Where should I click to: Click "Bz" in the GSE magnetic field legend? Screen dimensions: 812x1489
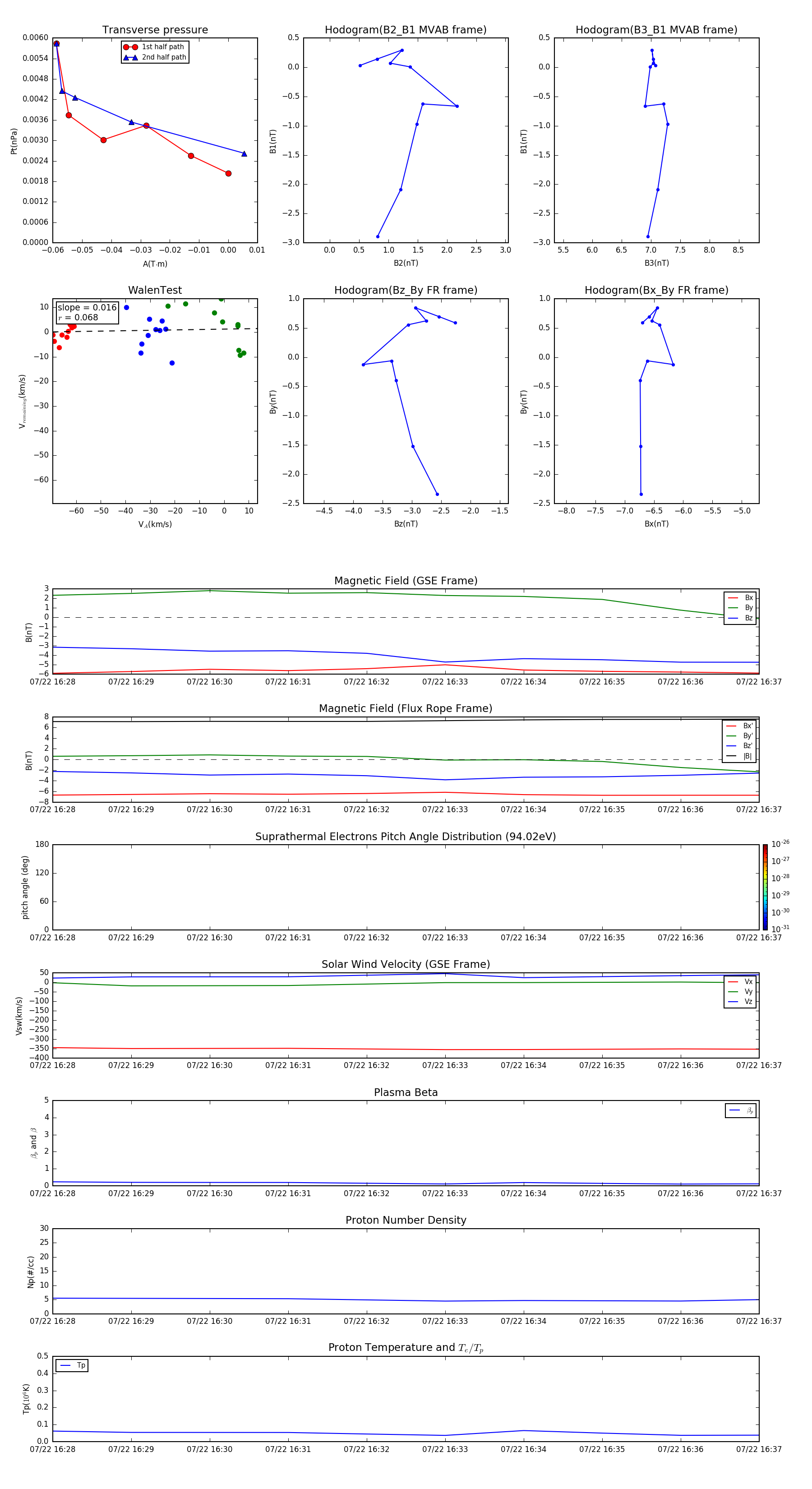[748, 619]
